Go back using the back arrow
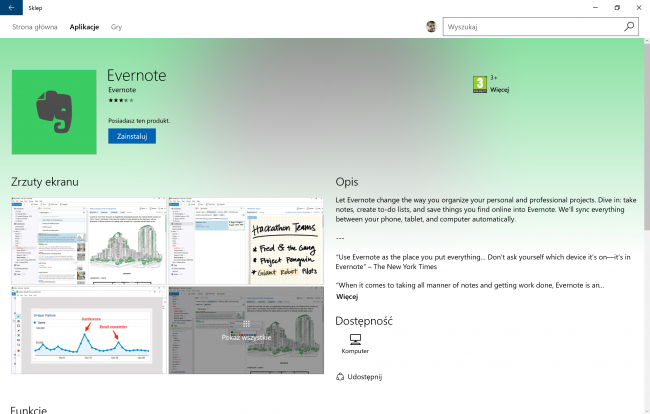 [11, 7]
